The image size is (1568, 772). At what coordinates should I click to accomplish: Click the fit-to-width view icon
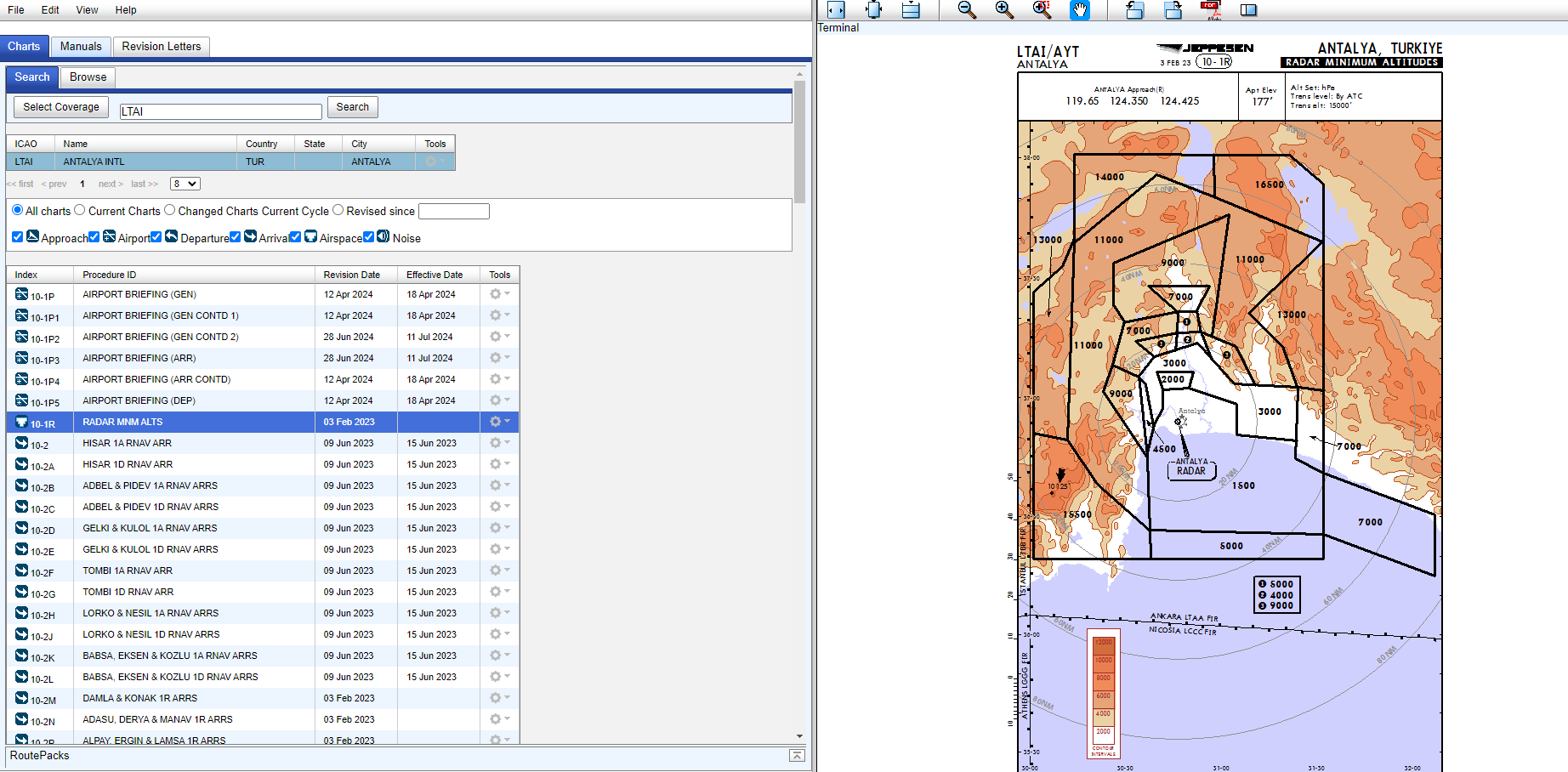pyautogui.click(x=836, y=10)
